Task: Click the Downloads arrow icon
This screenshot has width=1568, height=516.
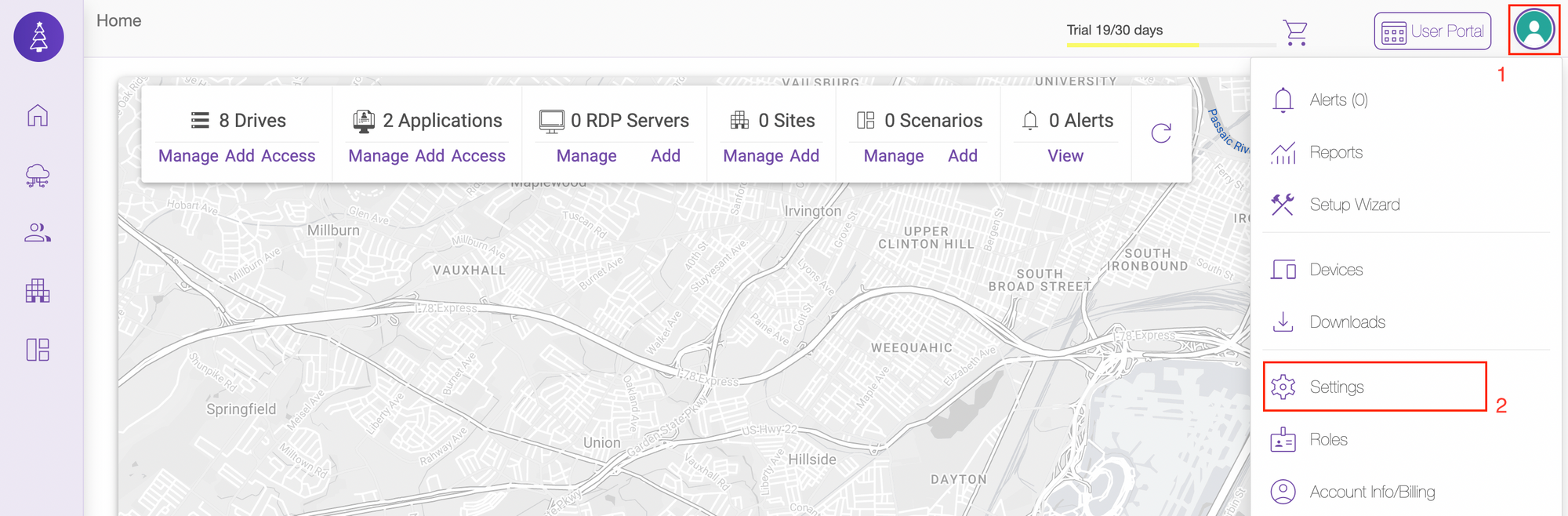Action: coord(1283,322)
